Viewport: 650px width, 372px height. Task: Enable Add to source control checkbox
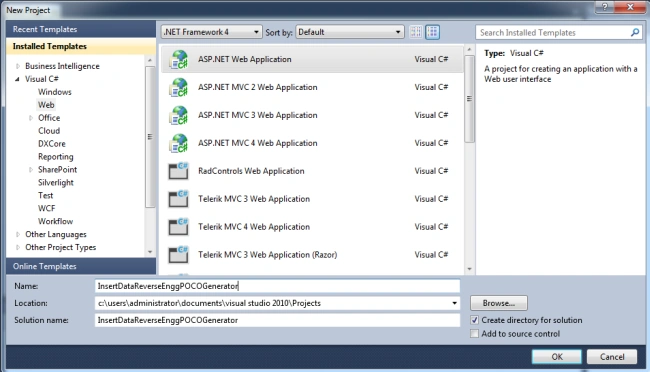(475, 334)
